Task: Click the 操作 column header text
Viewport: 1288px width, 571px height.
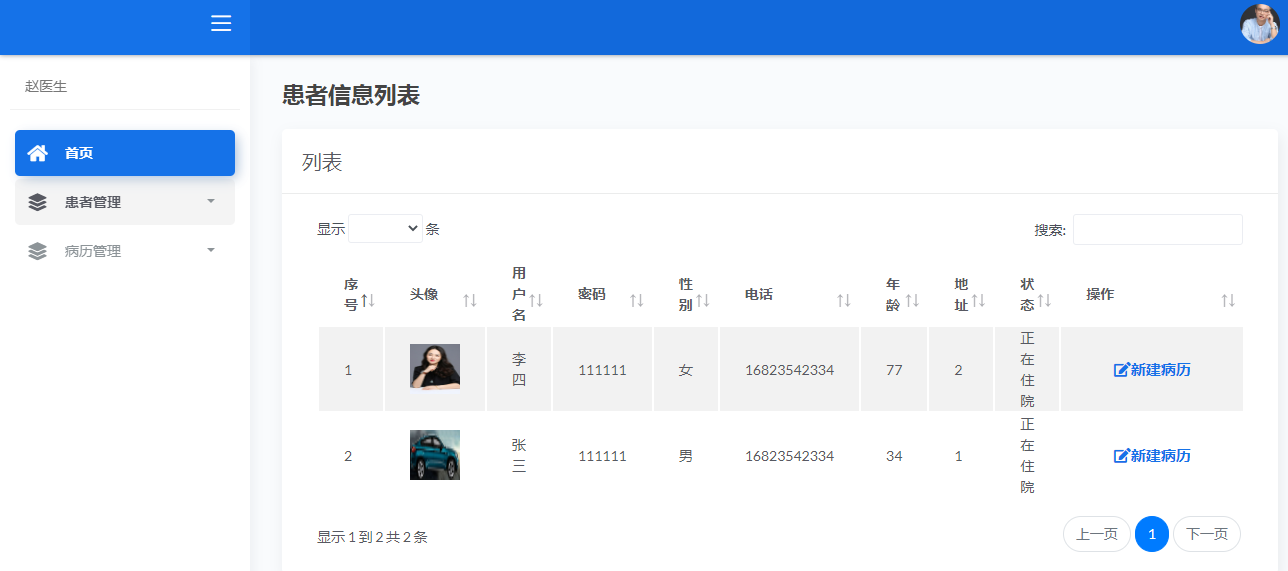Action: [1100, 295]
